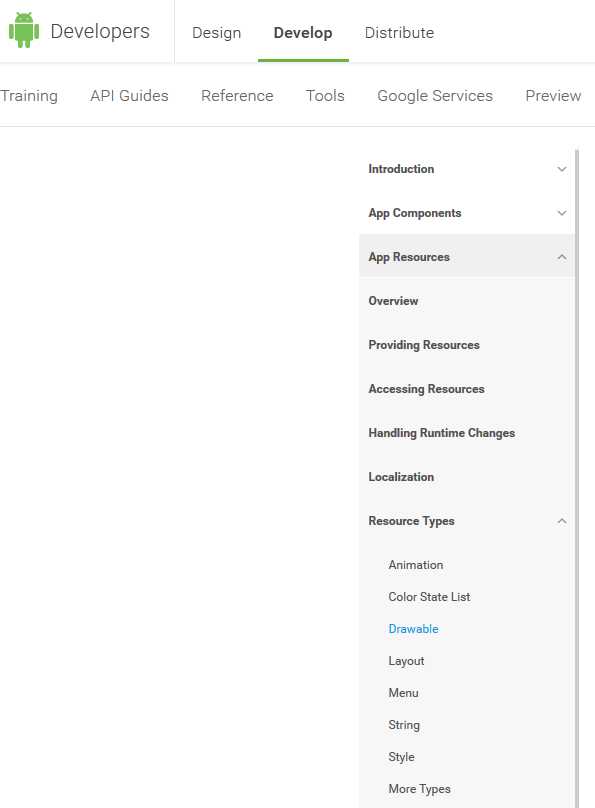Collapse the Resource Types chevron
595x808 pixels.
562,521
